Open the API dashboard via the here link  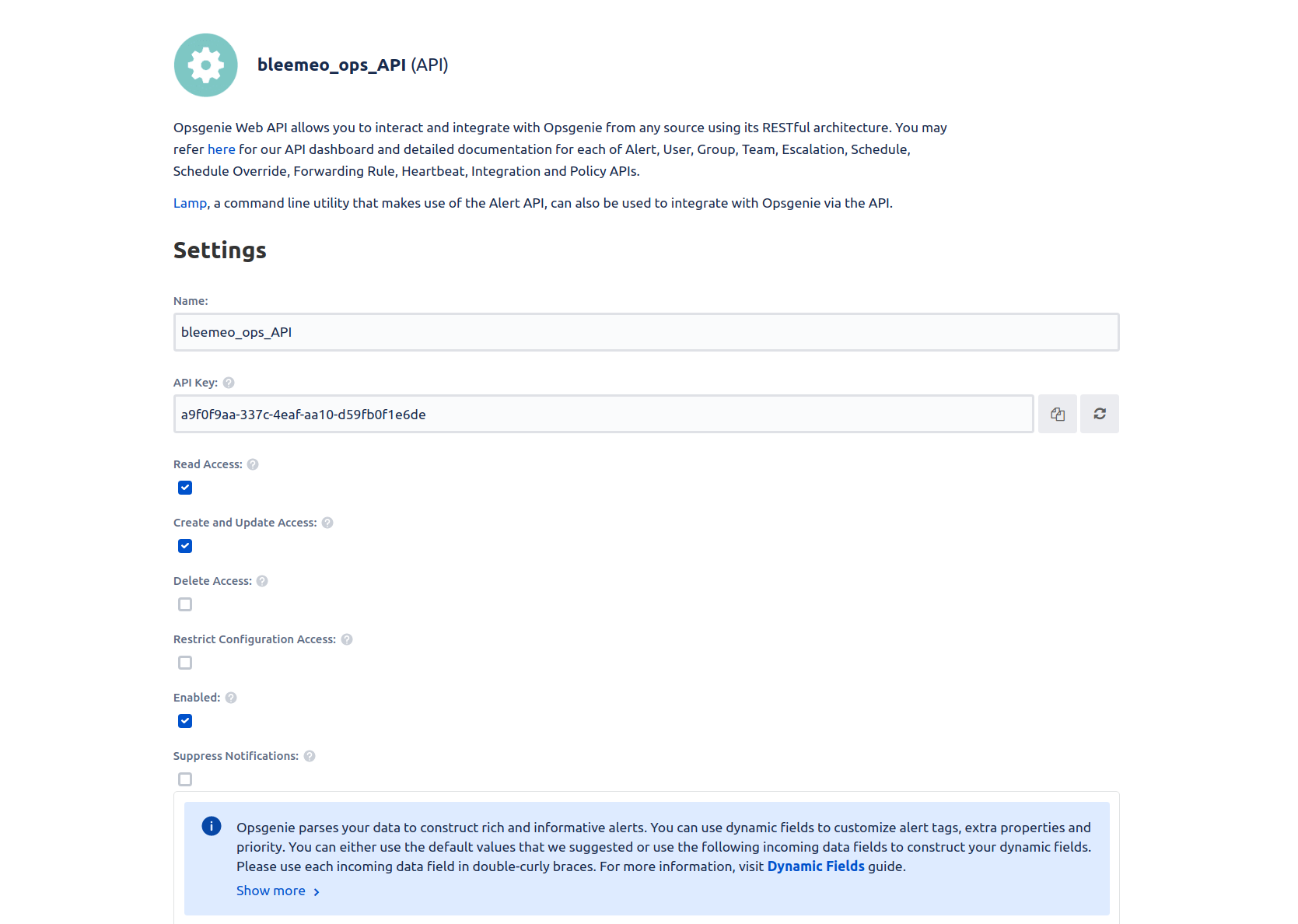pyautogui.click(x=221, y=149)
